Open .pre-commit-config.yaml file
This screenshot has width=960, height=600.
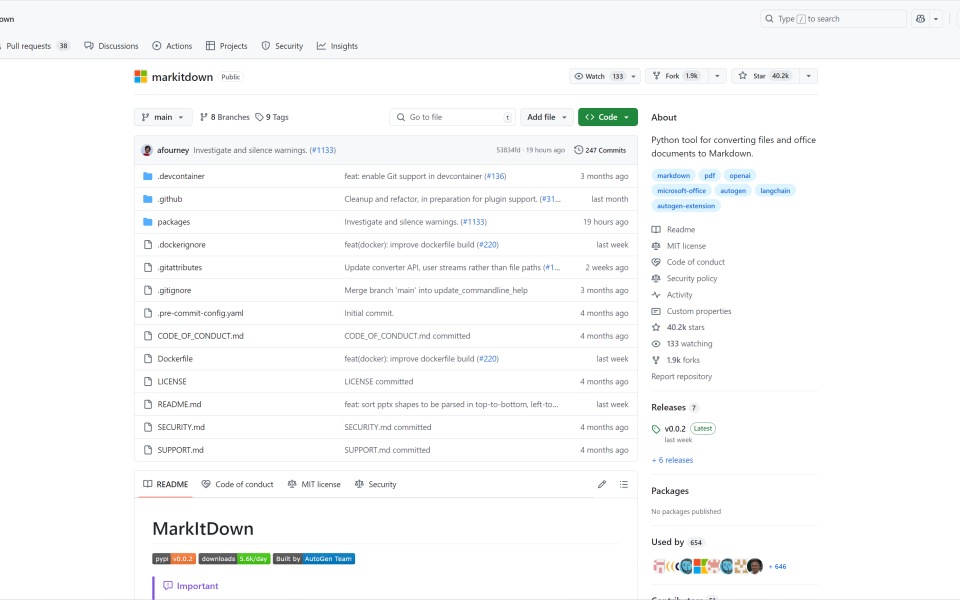tap(200, 313)
